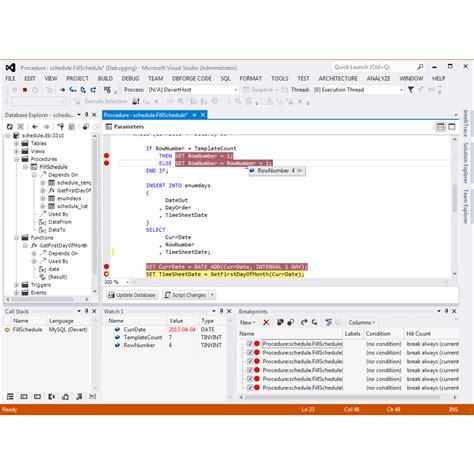Expand the Views folder node
Screen dimensions: 474x474
[16, 151]
